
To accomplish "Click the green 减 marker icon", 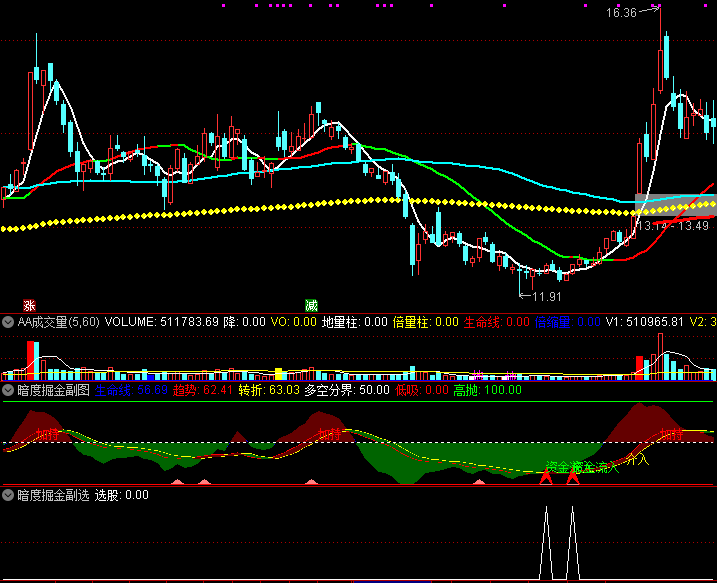I will [x=311, y=305].
